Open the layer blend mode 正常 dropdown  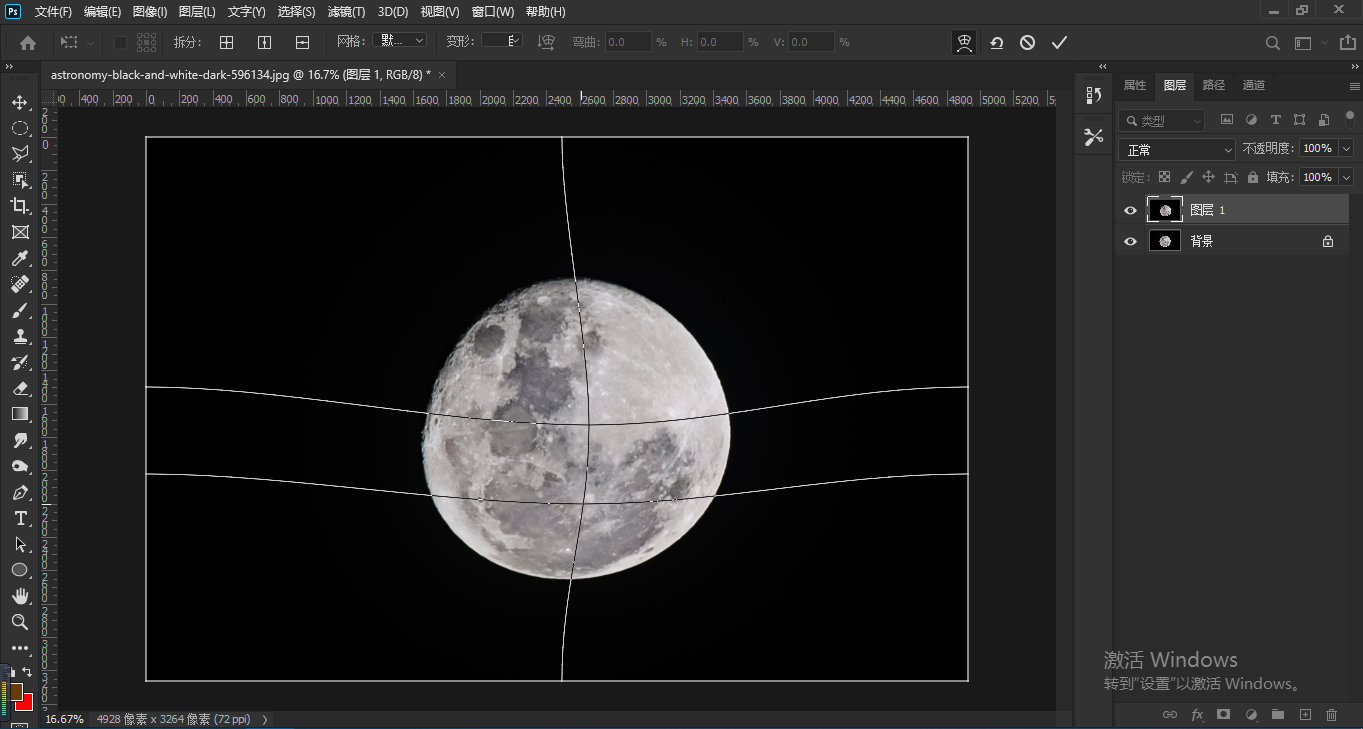pyautogui.click(x=1177, y=149)
